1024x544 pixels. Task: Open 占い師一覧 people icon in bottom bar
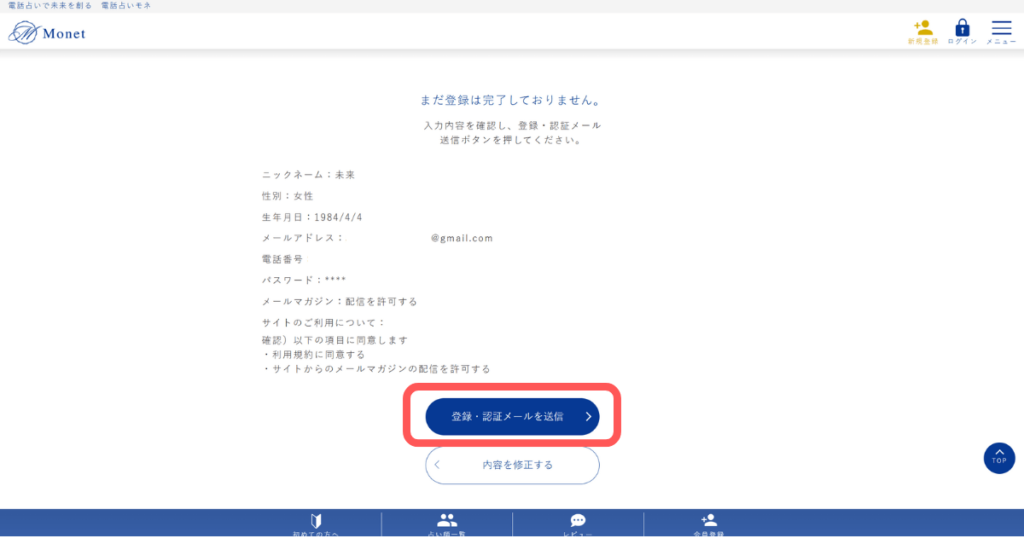447,522
